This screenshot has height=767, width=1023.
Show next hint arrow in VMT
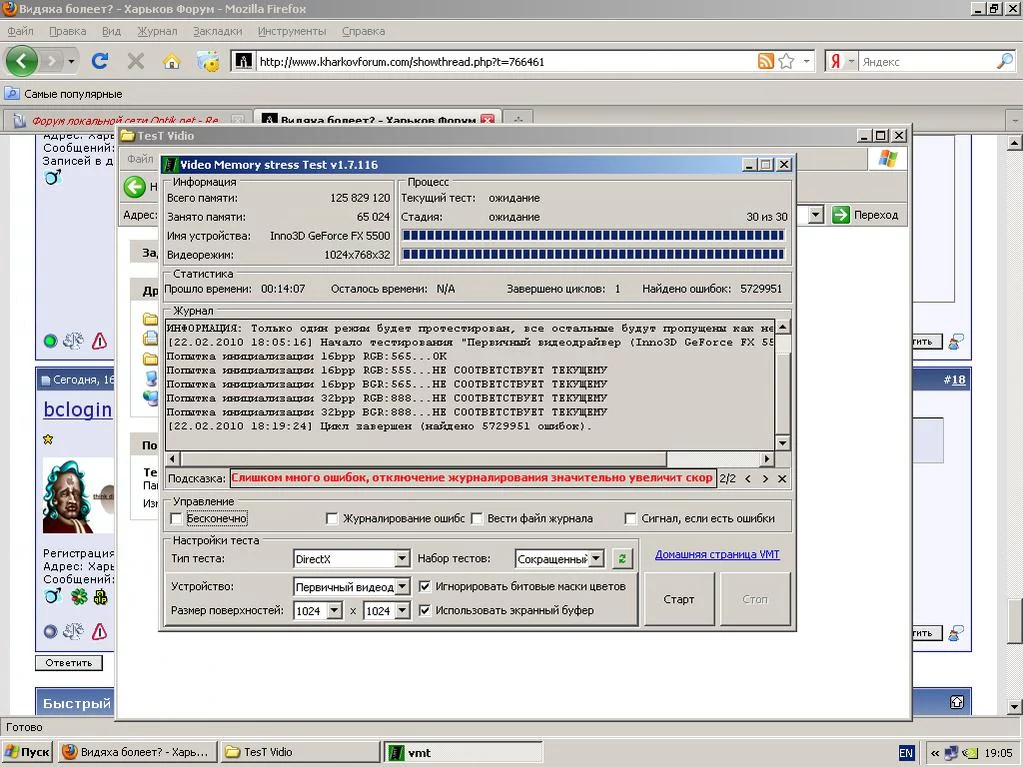[765, 479]
